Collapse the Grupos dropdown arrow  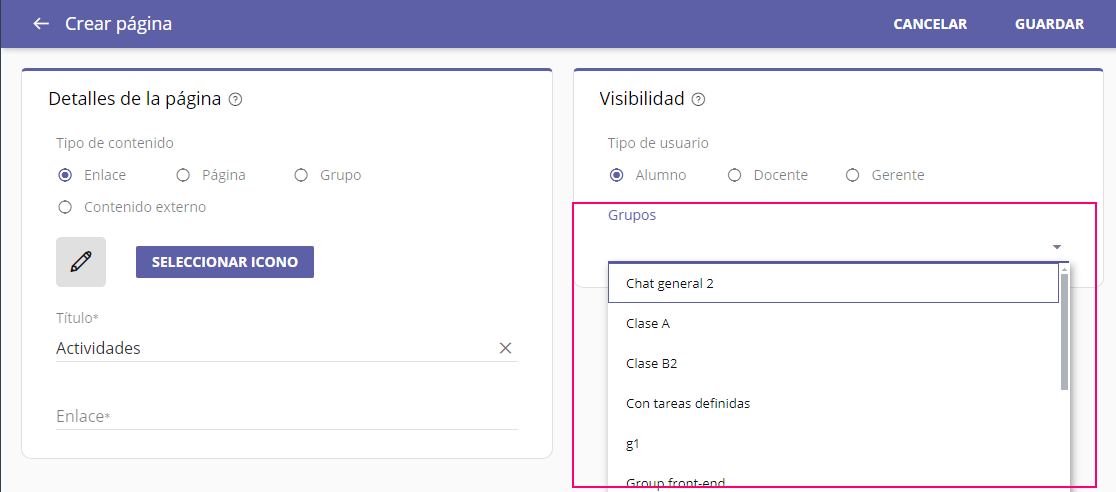click(1056, 247)
